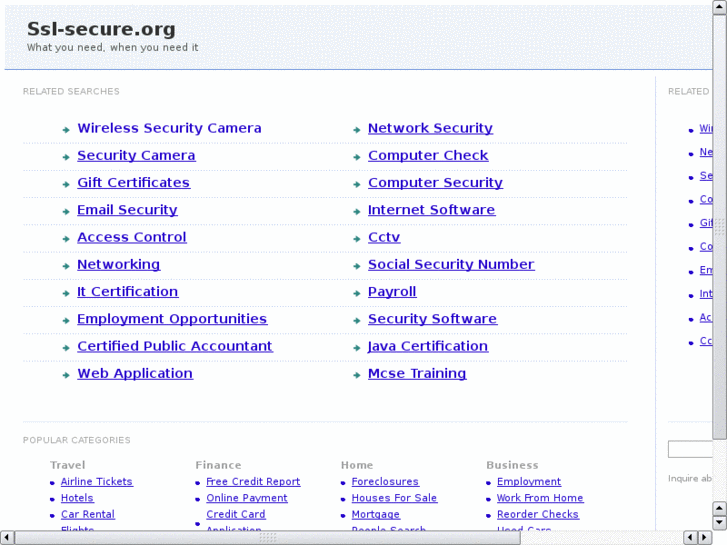Image resolution: width=727 pixels, height=545 pixels.
Task: Click the Computer Check link
Action: coord(428,155)
